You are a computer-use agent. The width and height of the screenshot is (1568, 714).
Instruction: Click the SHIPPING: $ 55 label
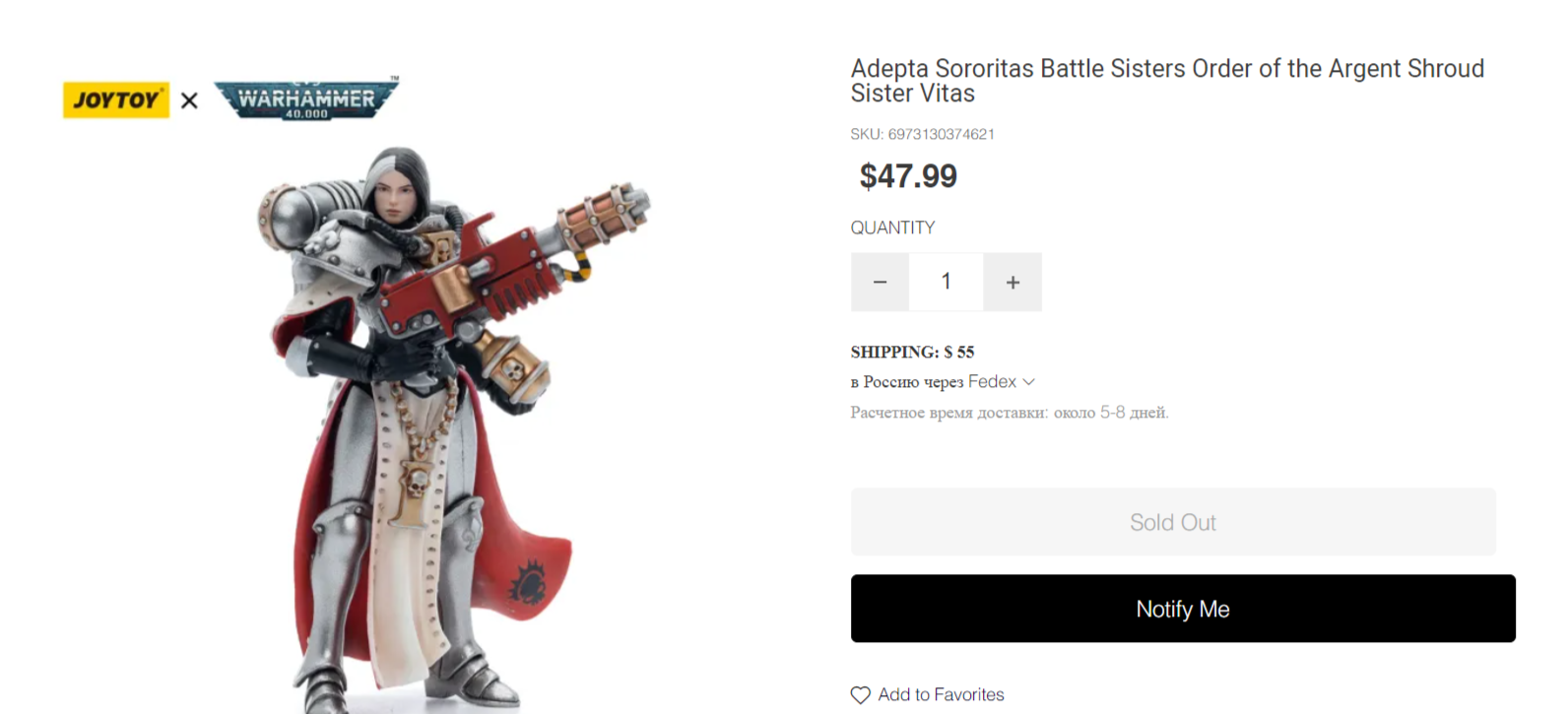[x=912, y=352]
